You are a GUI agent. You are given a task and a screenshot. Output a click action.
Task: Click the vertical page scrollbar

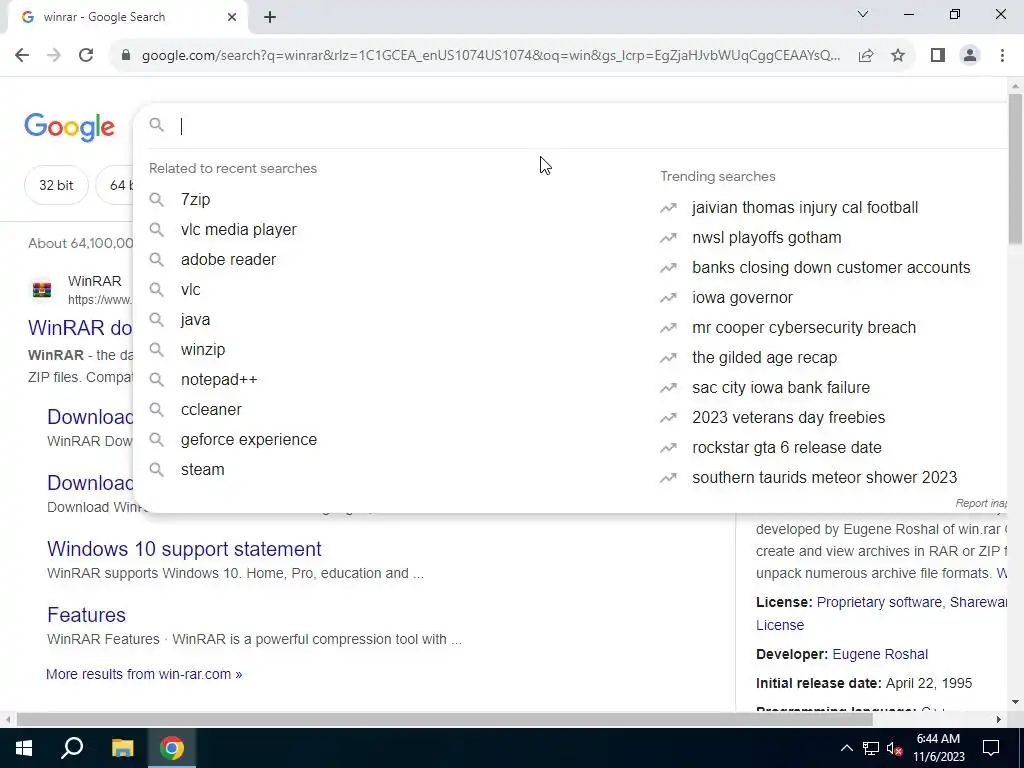(x=1015, y=169)
